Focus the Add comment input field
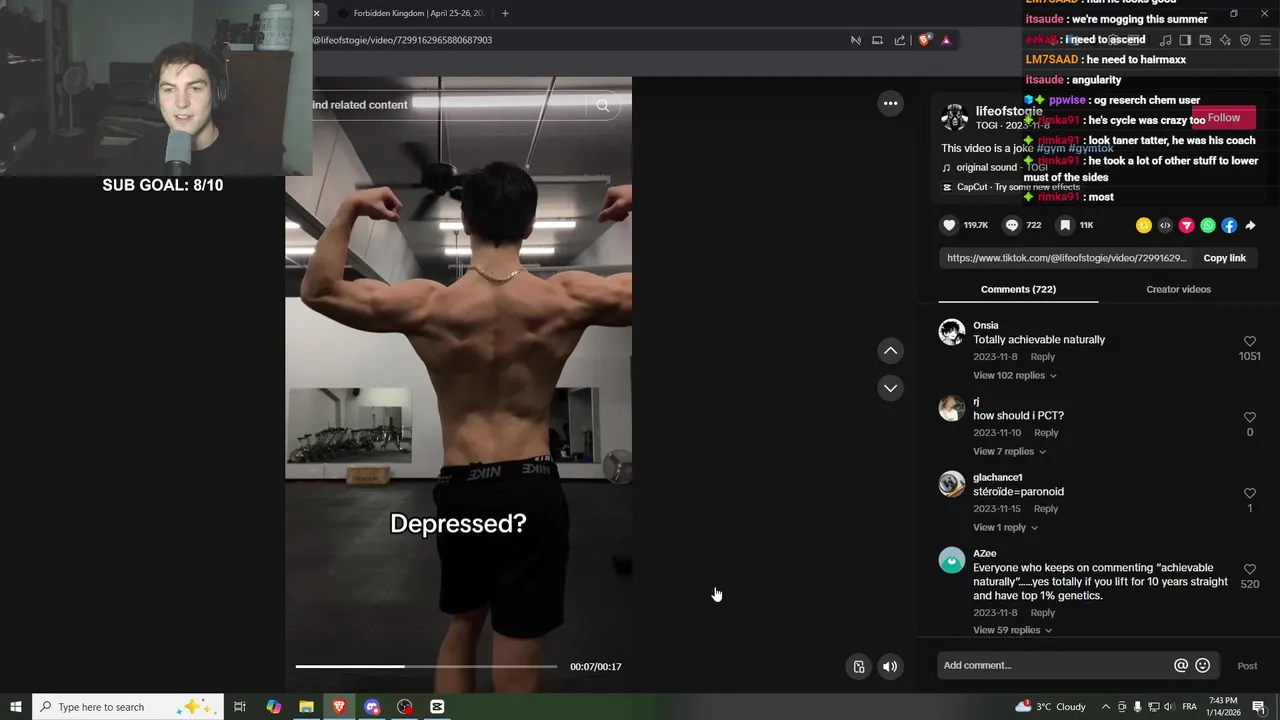The width and height of the screenshot is (1280, 720). [x=1055, y=666]
